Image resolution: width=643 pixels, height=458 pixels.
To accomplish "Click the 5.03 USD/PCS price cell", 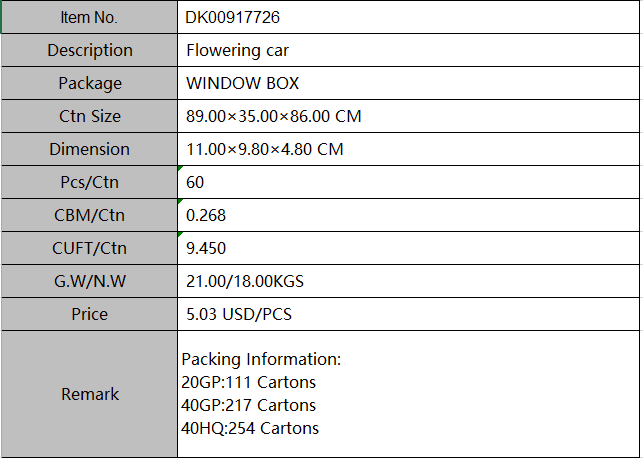I will [x=408, y=314].
